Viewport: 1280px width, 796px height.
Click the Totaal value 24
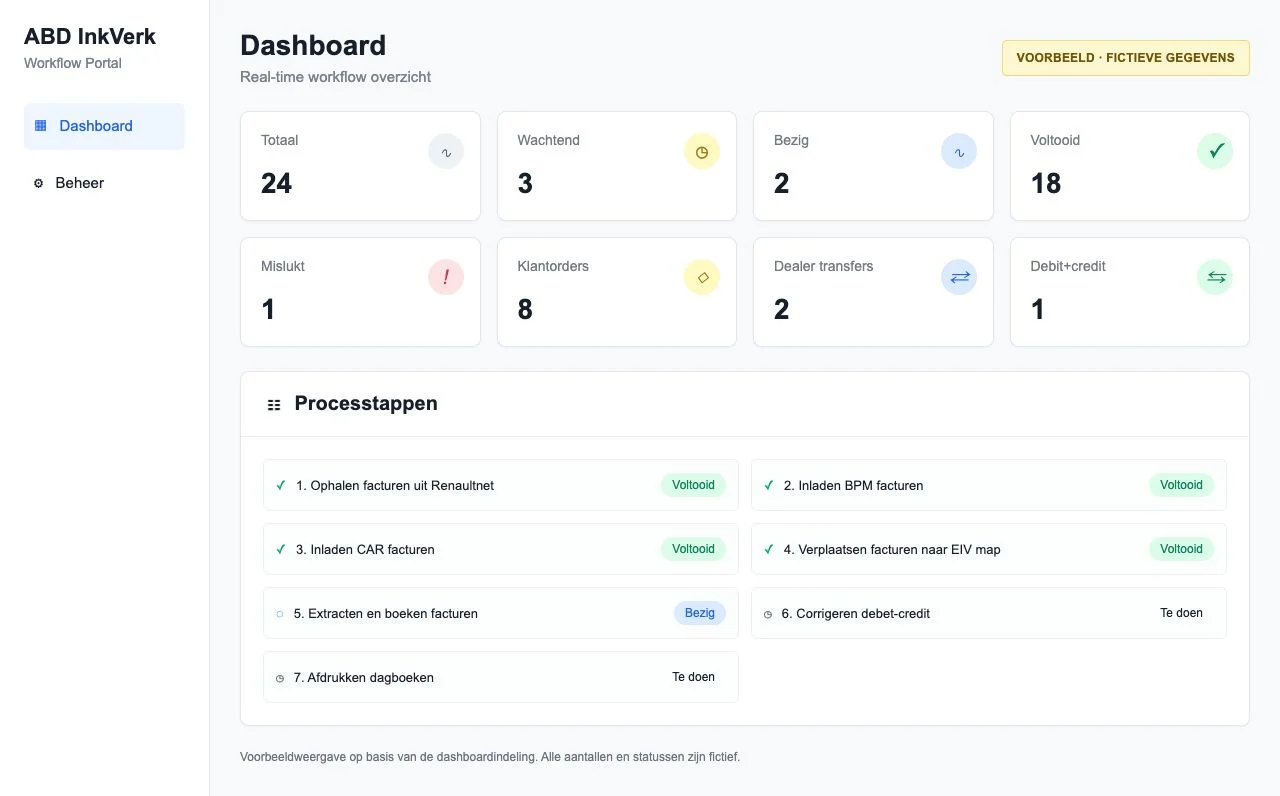[277, 183]
